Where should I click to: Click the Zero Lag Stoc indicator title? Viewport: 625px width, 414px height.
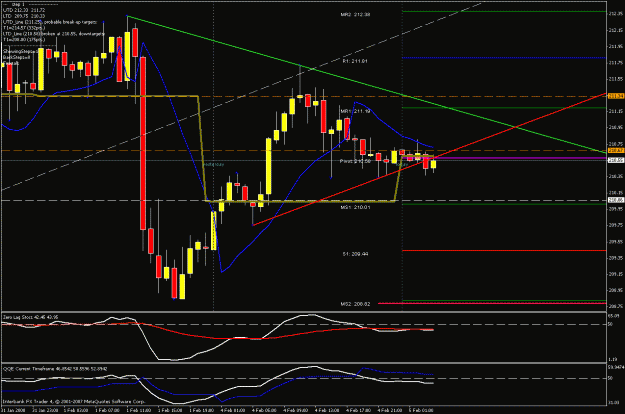coord(31,317)
